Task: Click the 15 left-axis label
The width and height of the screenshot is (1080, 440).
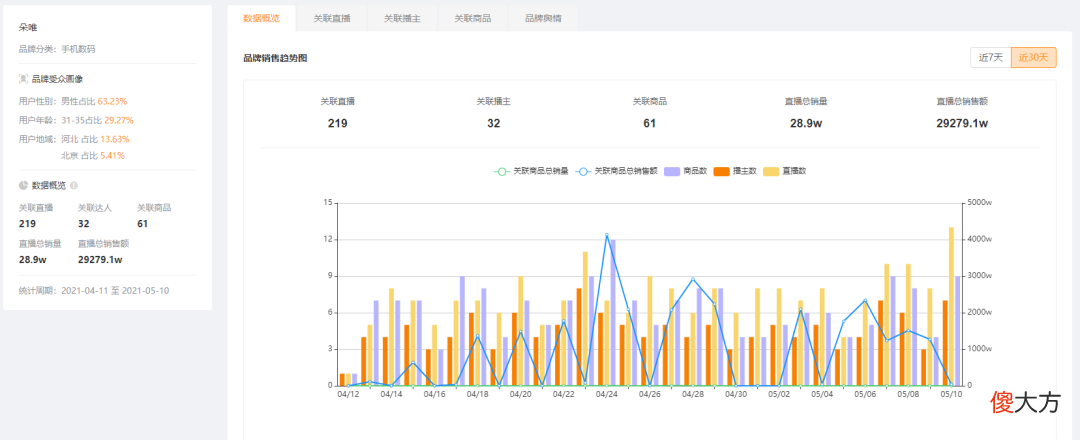Action: tap(329, 203)
